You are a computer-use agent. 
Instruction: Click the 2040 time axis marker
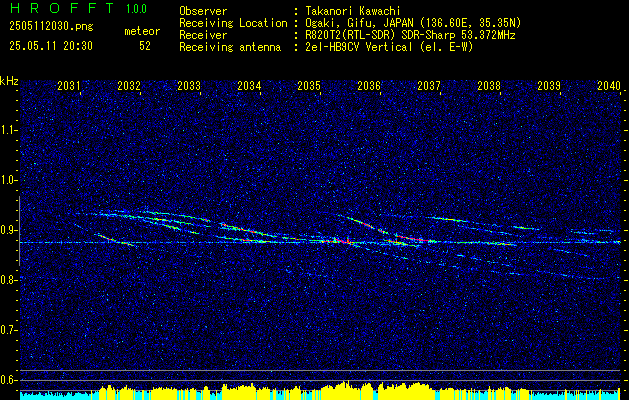click(x=609, y=86)
